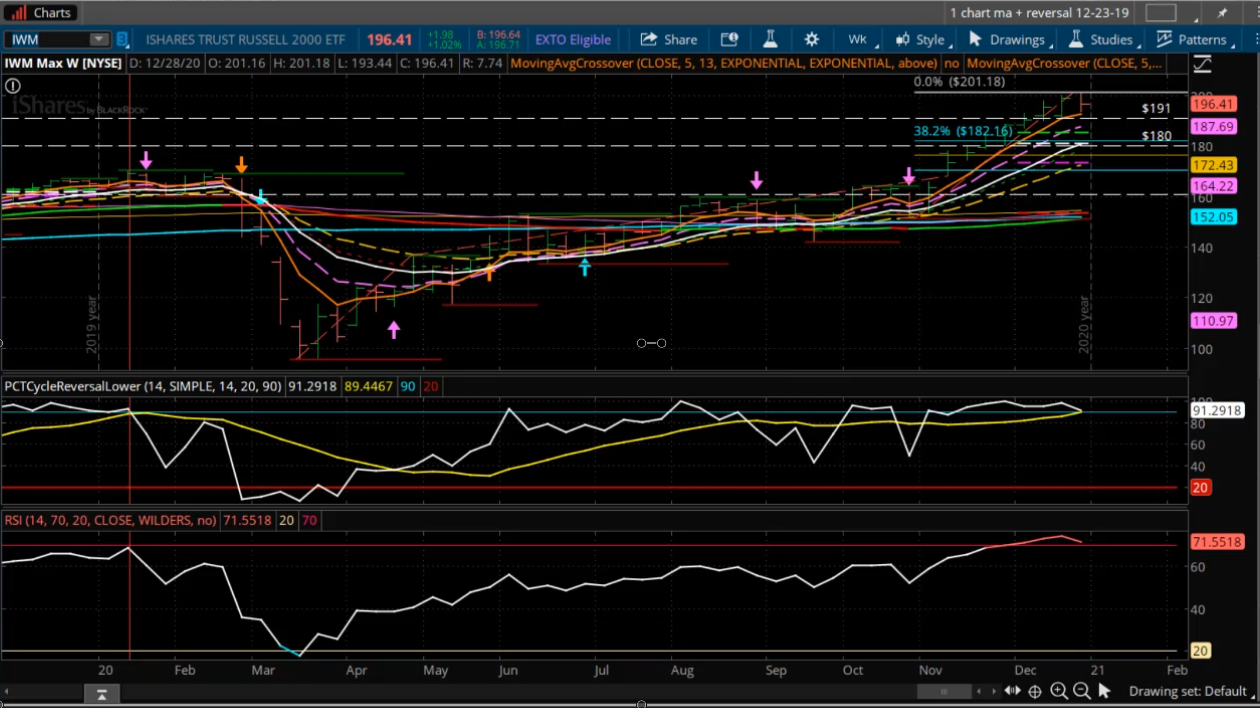This screenshot has width=1260, height=708.
Task: Click the IWM symbol input field
Action: [48, 39]
